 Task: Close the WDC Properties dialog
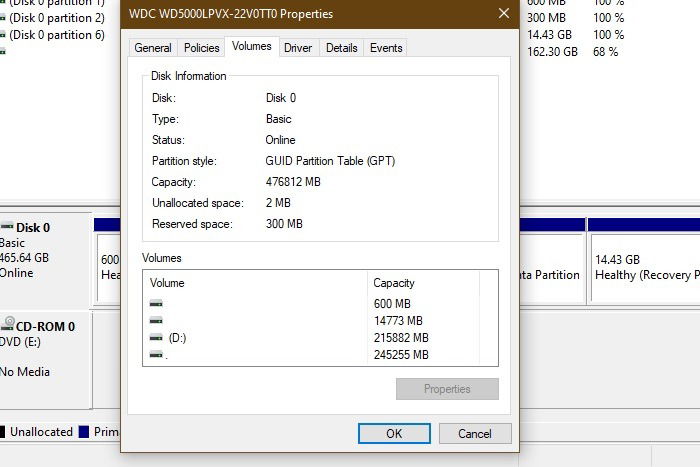pyautogui.click(x=504, y=13)
